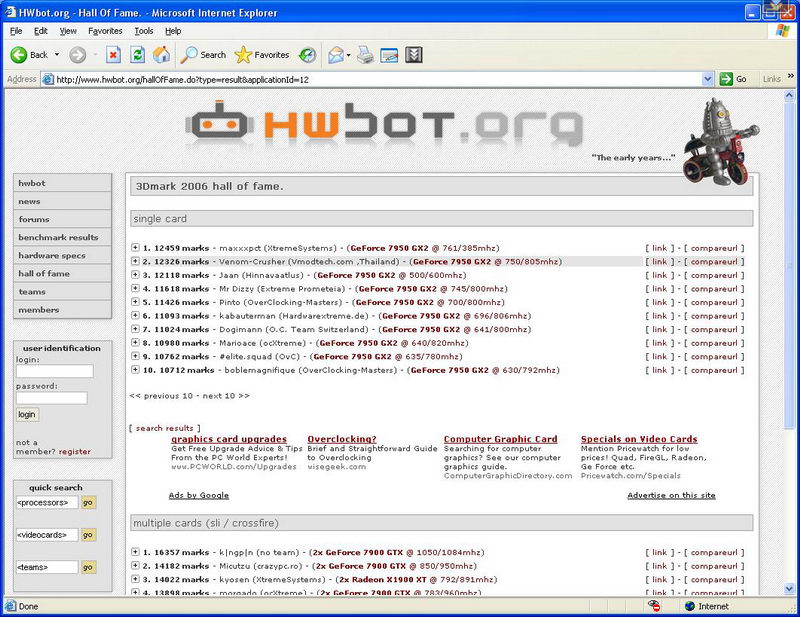Click the blocked popup status bar icon

pyautogui.click(x=654, y=606)
